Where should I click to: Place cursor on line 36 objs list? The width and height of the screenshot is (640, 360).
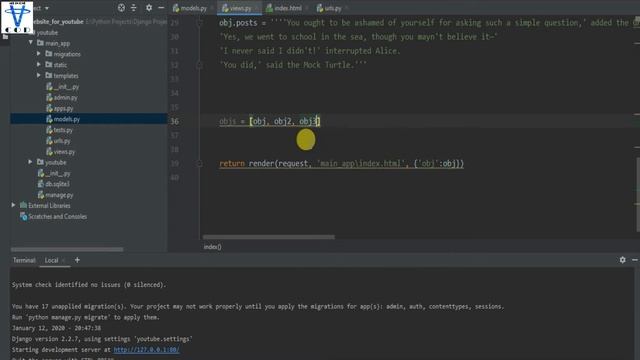coord(270,121)
